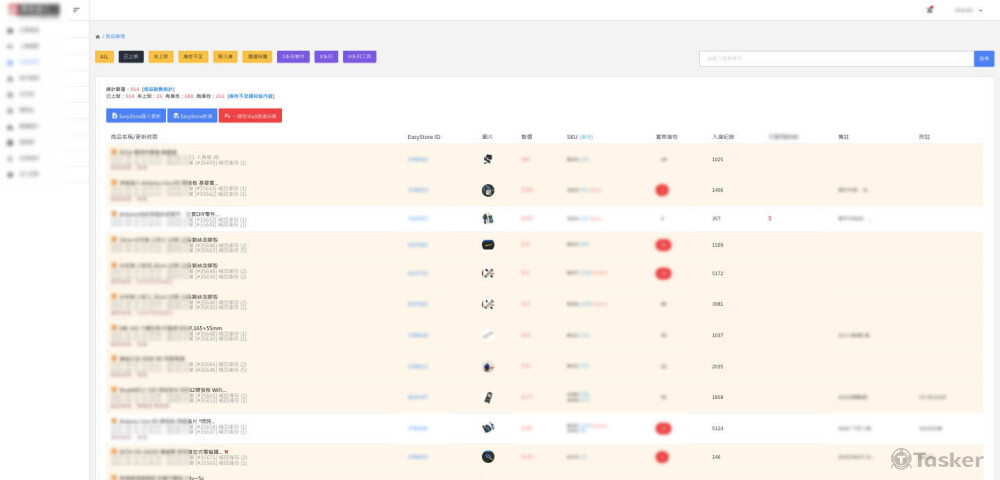Click the first sidebar menu icon
The image size is (1000, 480).
(10, 30)
